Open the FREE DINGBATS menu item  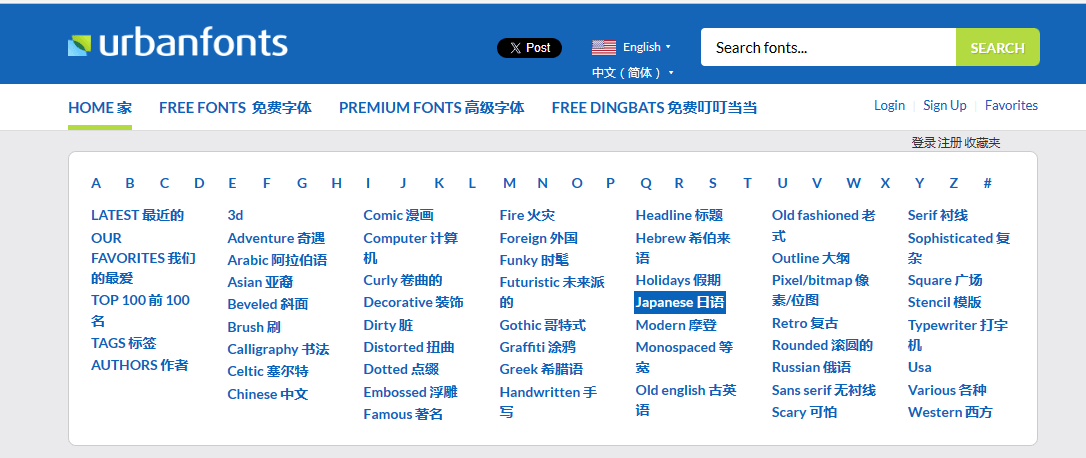[x=654, y=107]
